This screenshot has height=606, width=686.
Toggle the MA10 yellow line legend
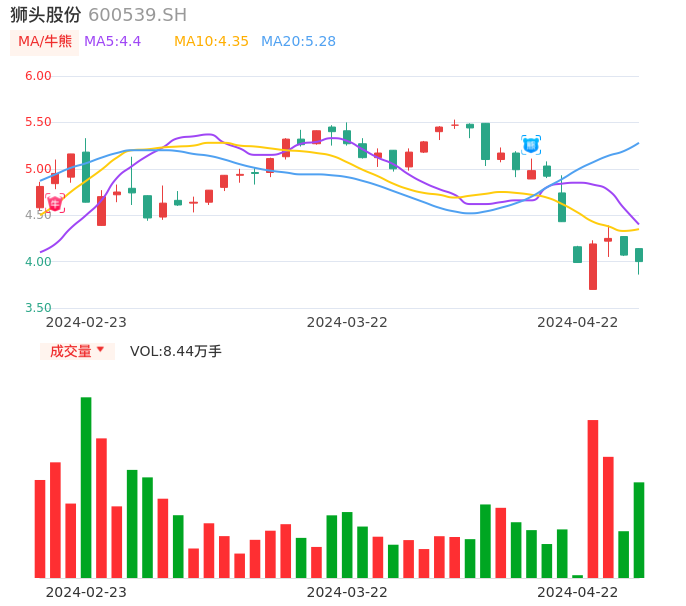pos(211,42)
